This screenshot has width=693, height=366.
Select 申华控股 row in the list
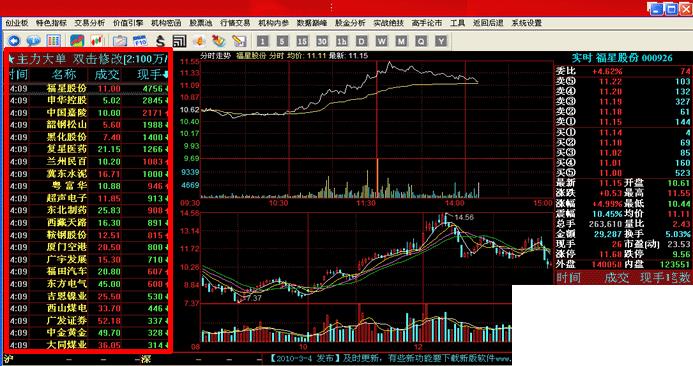[88, 100]
